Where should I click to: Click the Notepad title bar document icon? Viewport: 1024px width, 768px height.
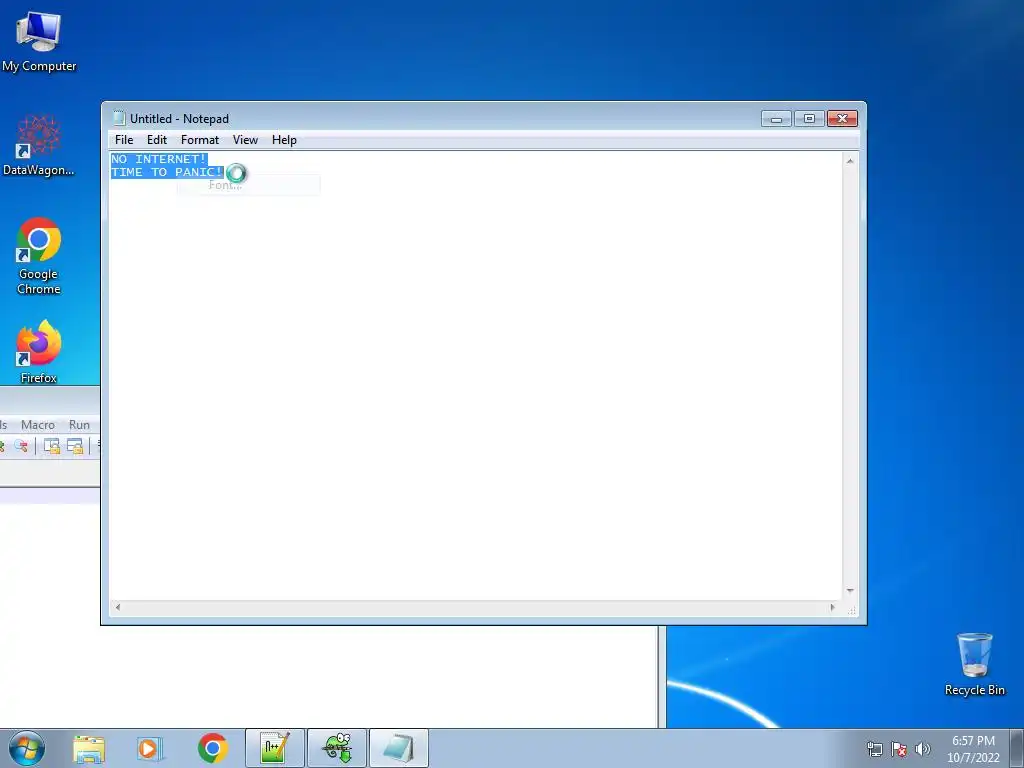click(119, 118)
